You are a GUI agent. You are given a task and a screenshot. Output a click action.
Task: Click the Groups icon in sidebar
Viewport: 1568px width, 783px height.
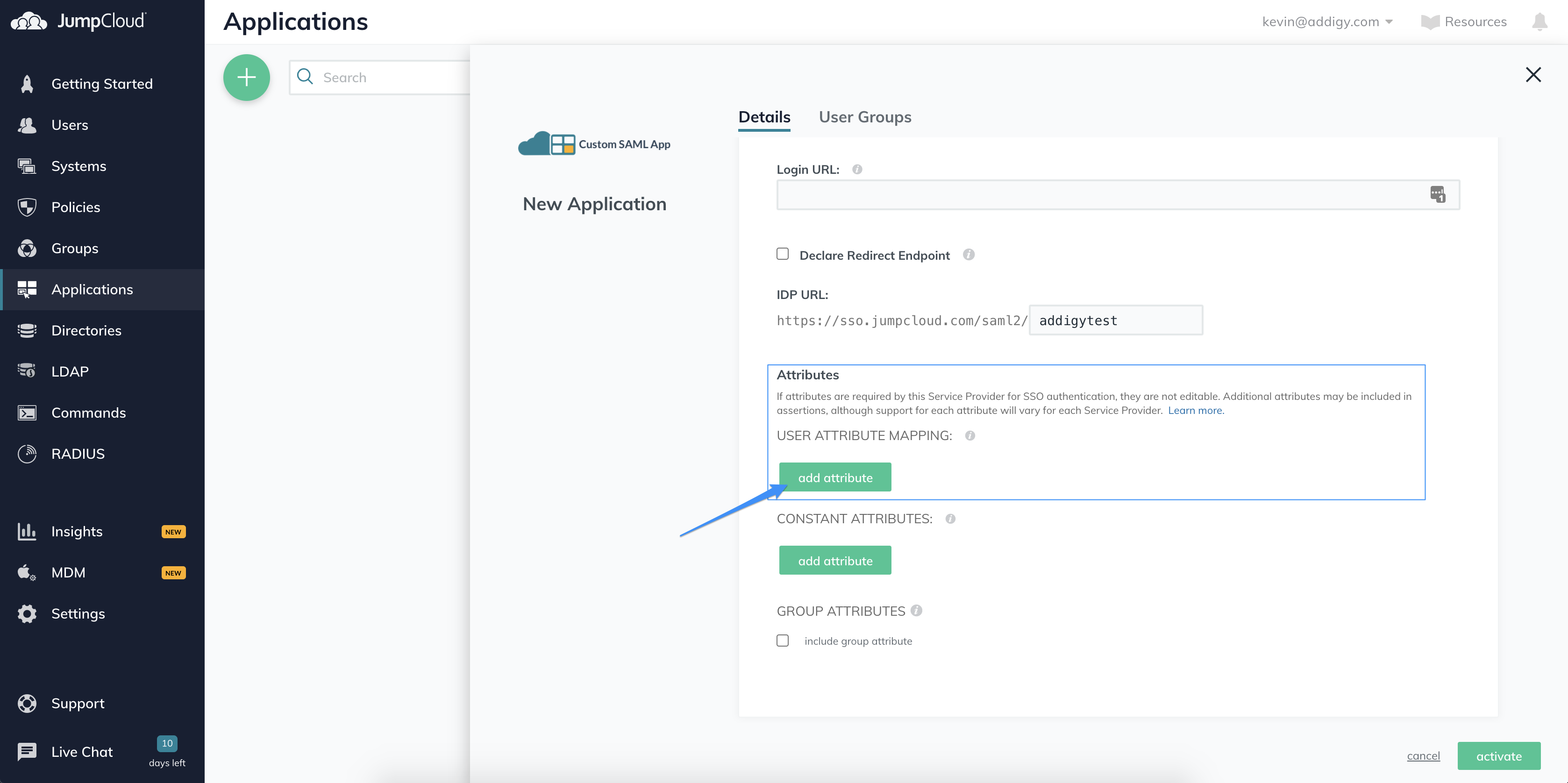click(x=27, y=249)
